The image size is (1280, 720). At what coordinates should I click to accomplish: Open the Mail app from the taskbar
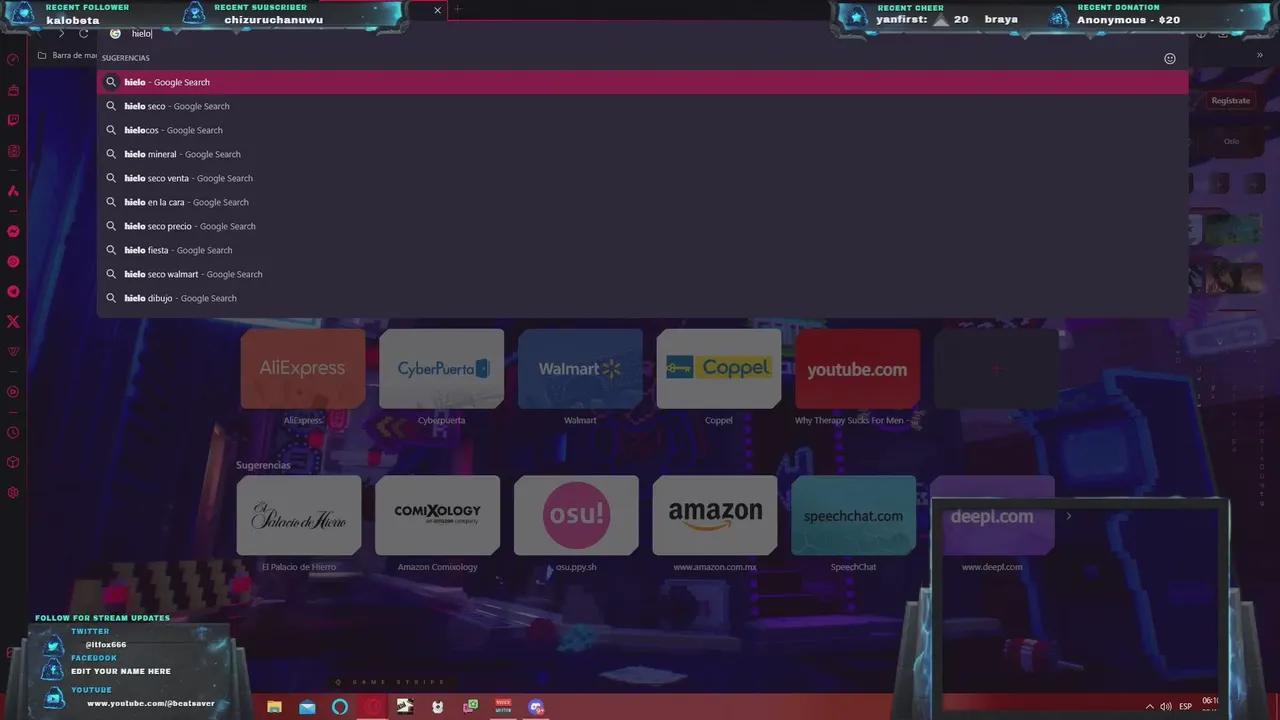tap(307, 707)
